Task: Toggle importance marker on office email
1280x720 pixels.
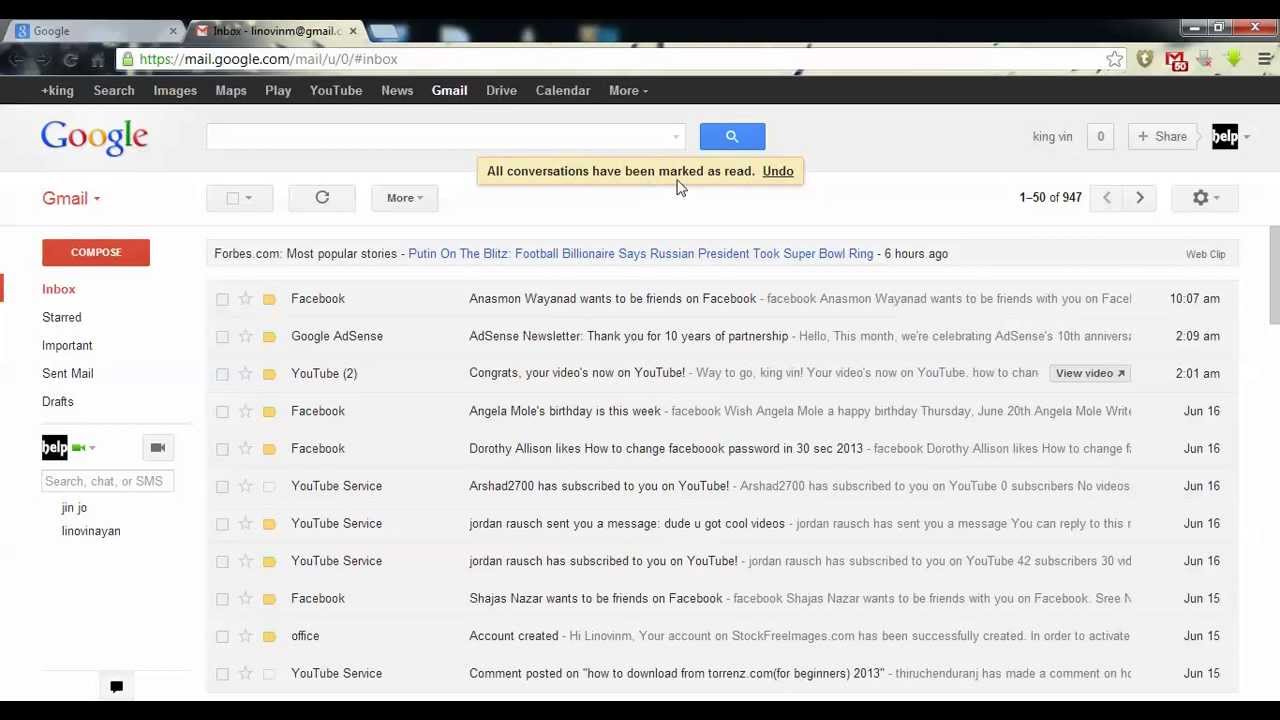Action: [269, 636]
